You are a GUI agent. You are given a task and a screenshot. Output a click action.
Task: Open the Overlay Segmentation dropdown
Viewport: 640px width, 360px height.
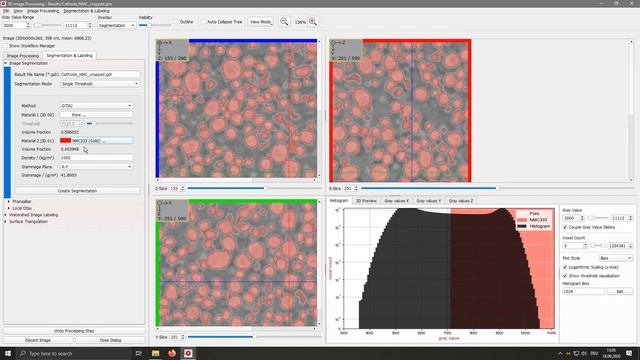coord(116,25)
